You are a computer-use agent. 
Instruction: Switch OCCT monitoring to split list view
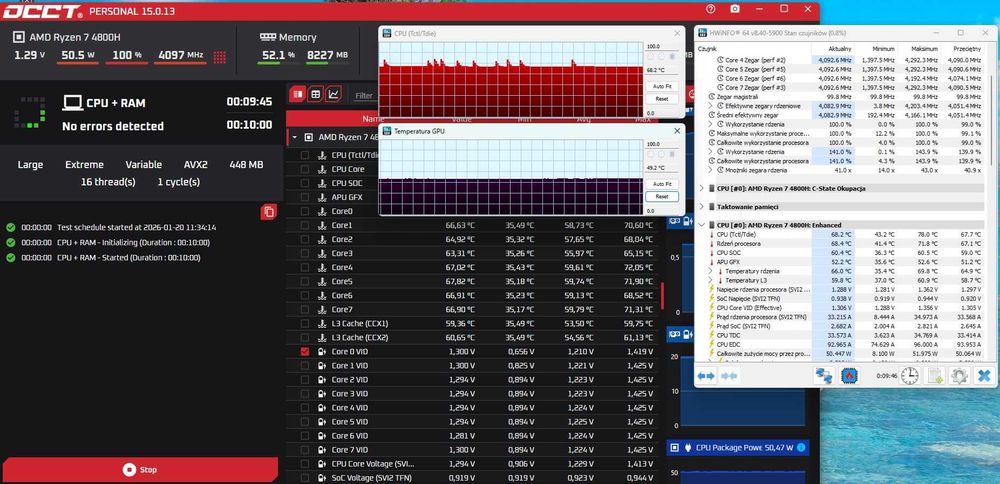(297, 94)
